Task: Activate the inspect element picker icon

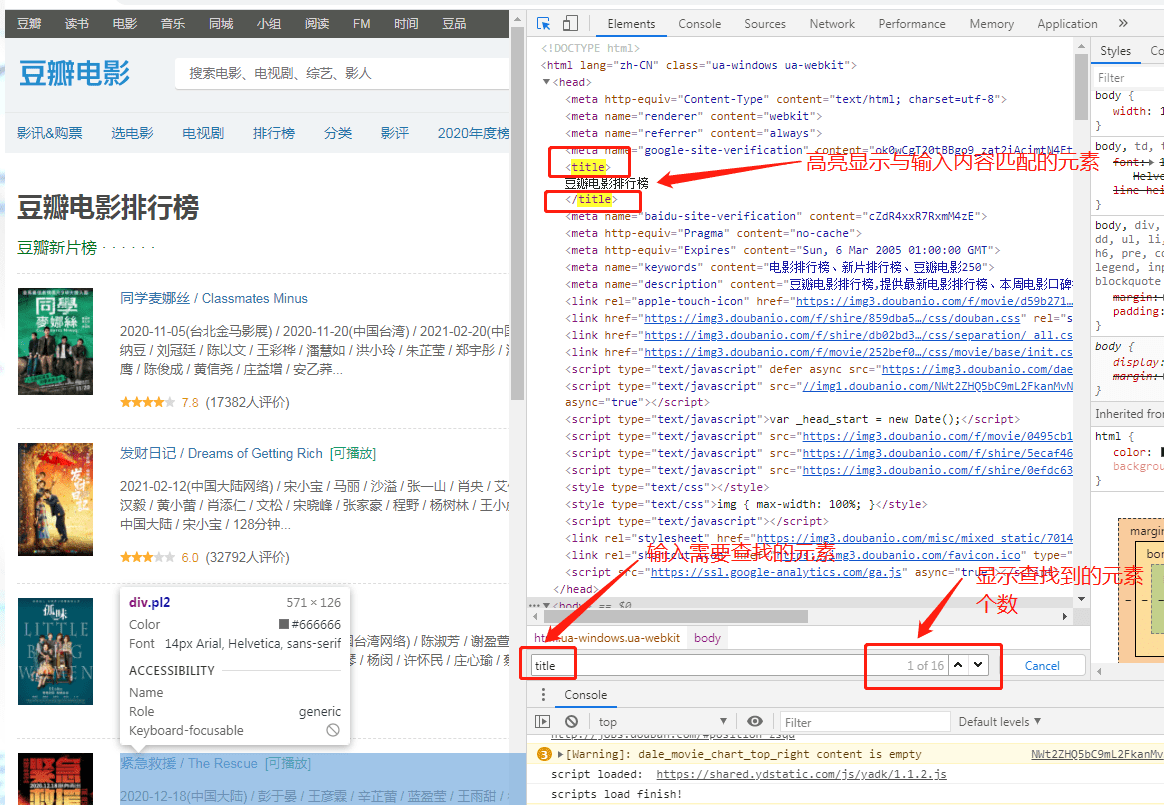Action: (x=543, y=24)
